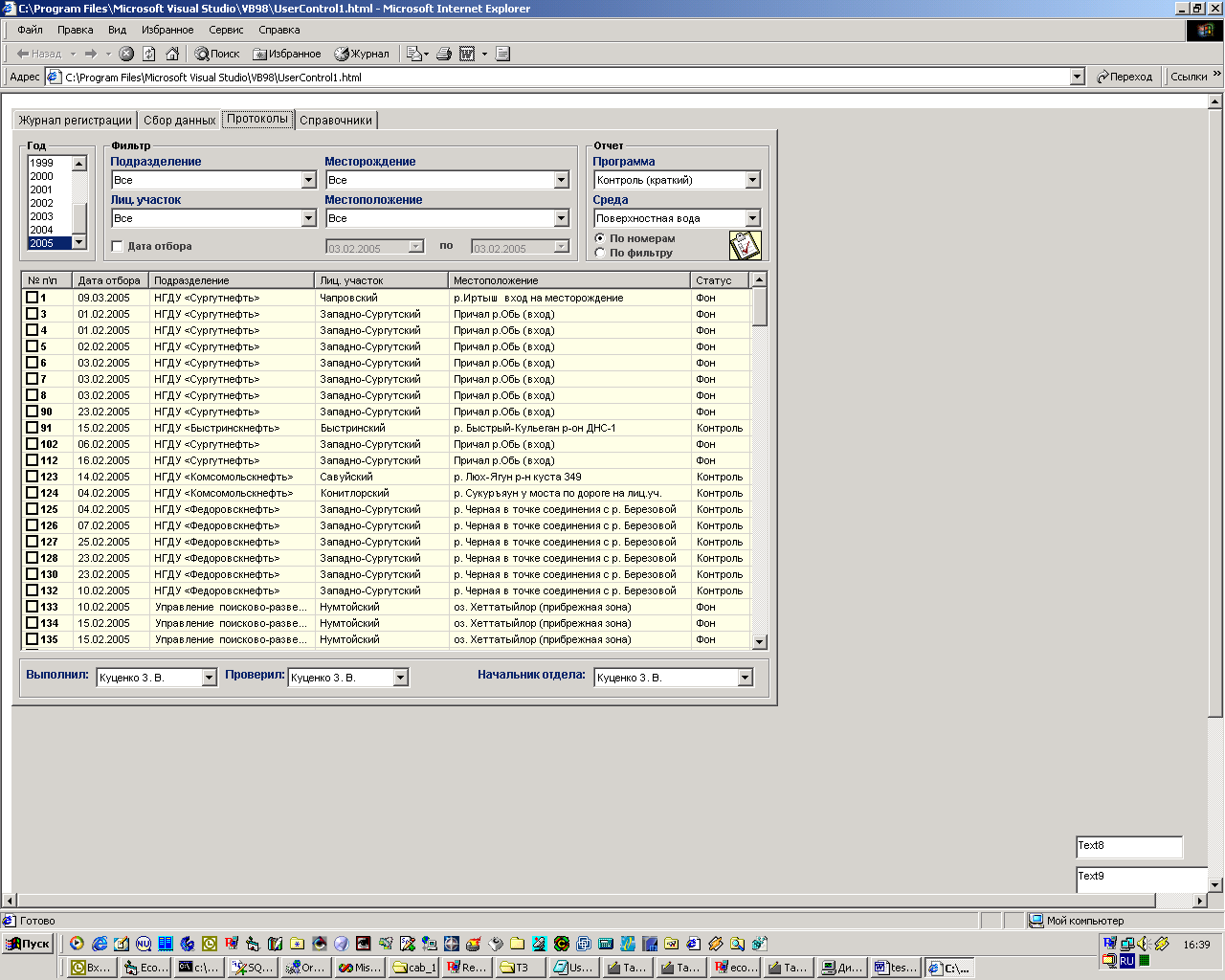The width and height of the screenshot is (1225, 980).
Task: Click the Refresh page icon
Action: coord(149,54)
